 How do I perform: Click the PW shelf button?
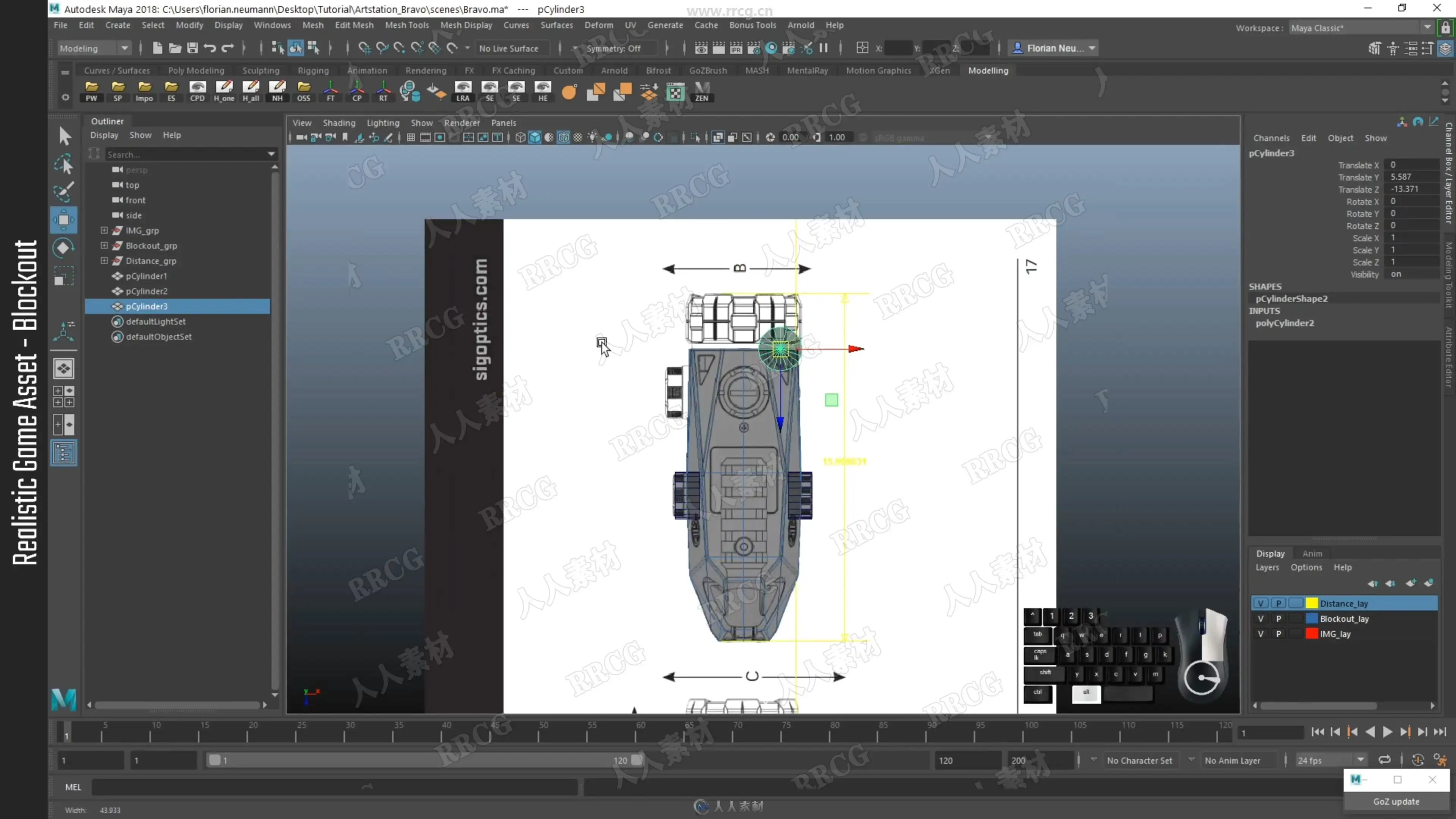pyautogui.click(x=91, y=91)
